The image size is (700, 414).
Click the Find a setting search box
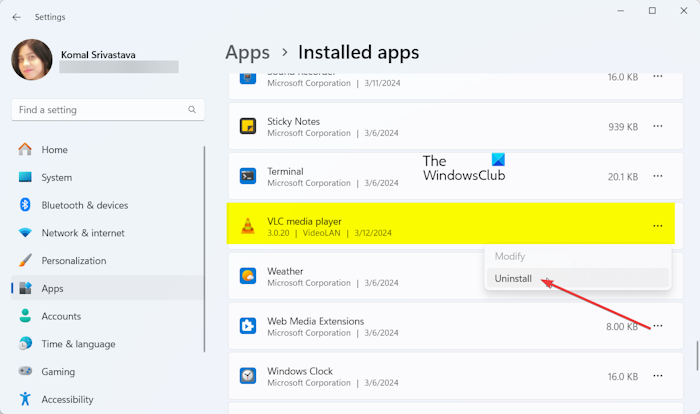point(108,110)
